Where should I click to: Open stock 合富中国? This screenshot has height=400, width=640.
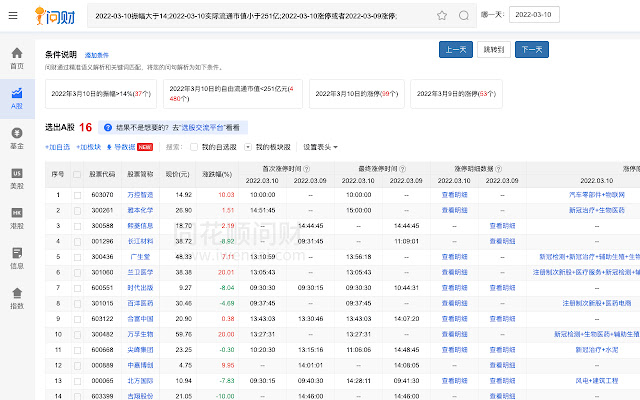tap(140, 319)
